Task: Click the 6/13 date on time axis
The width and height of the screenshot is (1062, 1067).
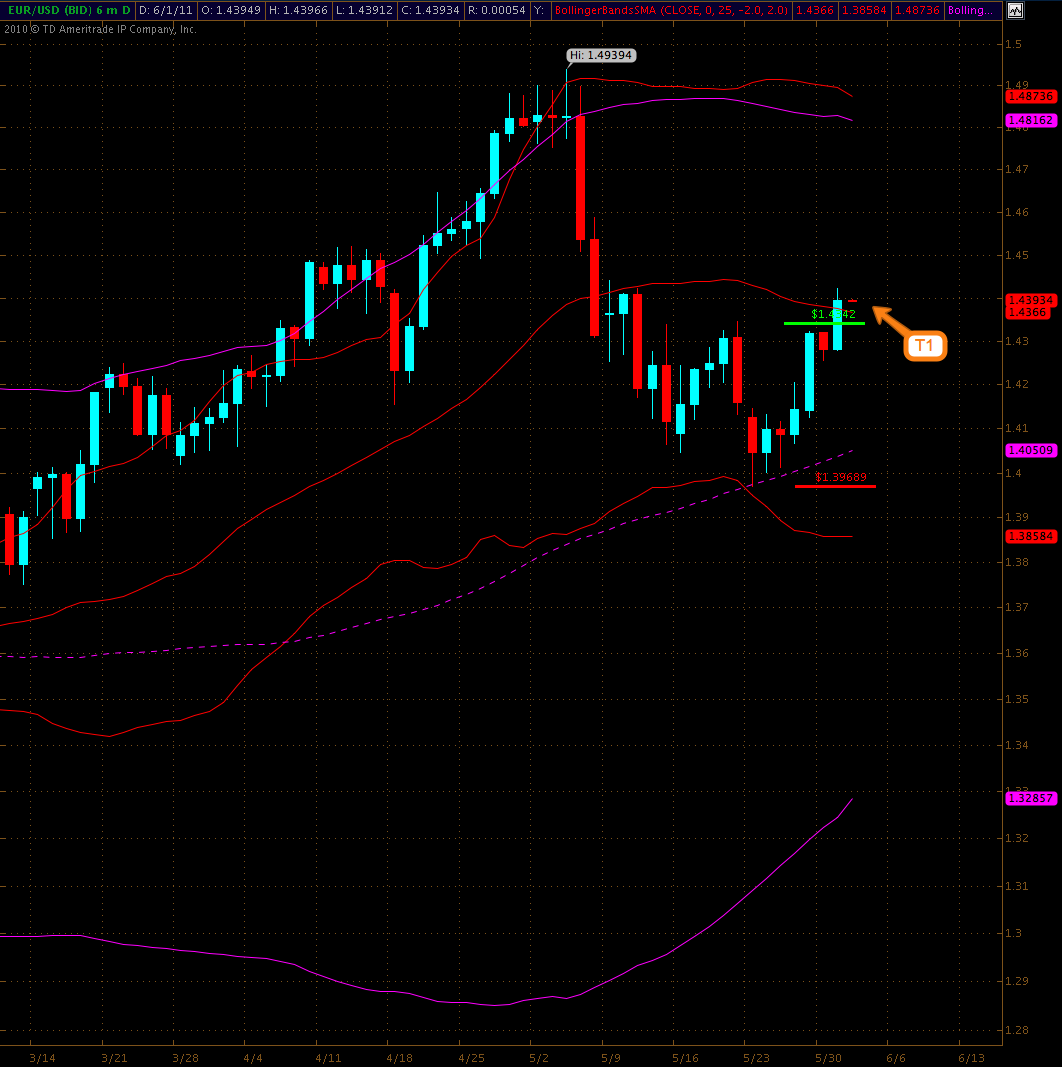Action: tap(971, 1057)
